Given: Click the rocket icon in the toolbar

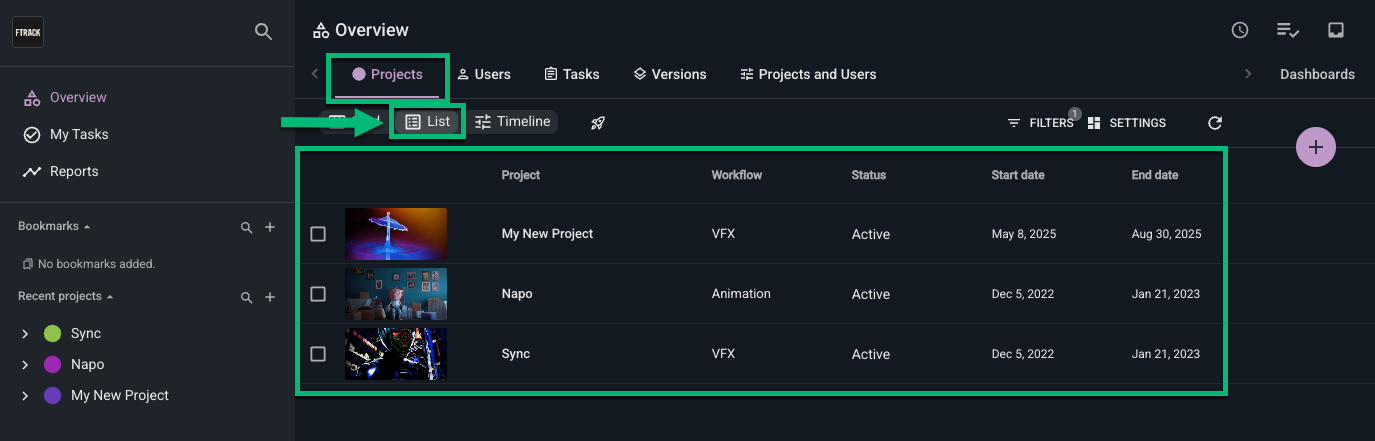Looking at the screenshot, I should 598,123.
